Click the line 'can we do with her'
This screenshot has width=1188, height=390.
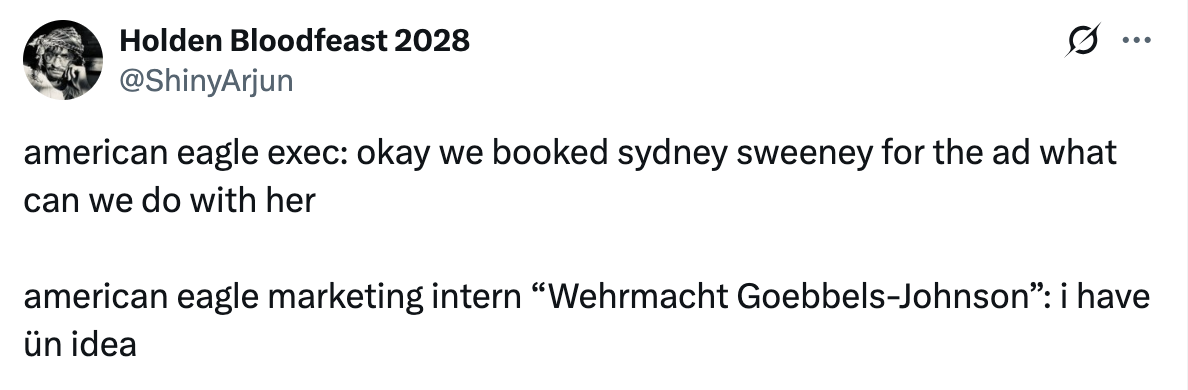coord(169,201)
